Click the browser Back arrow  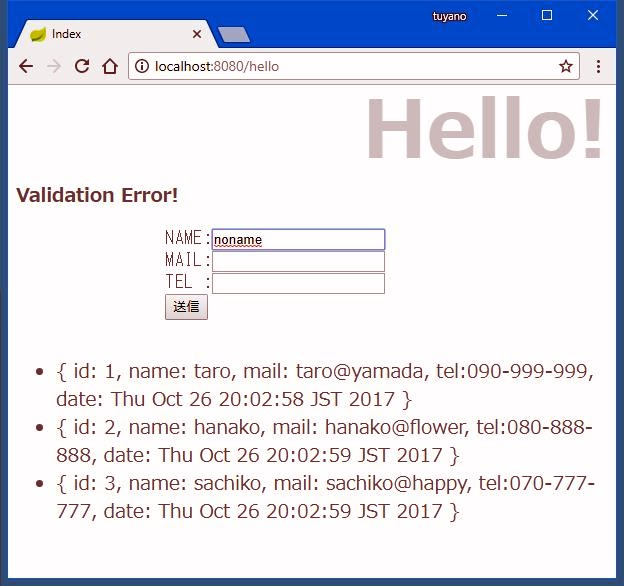pos(26,67)
